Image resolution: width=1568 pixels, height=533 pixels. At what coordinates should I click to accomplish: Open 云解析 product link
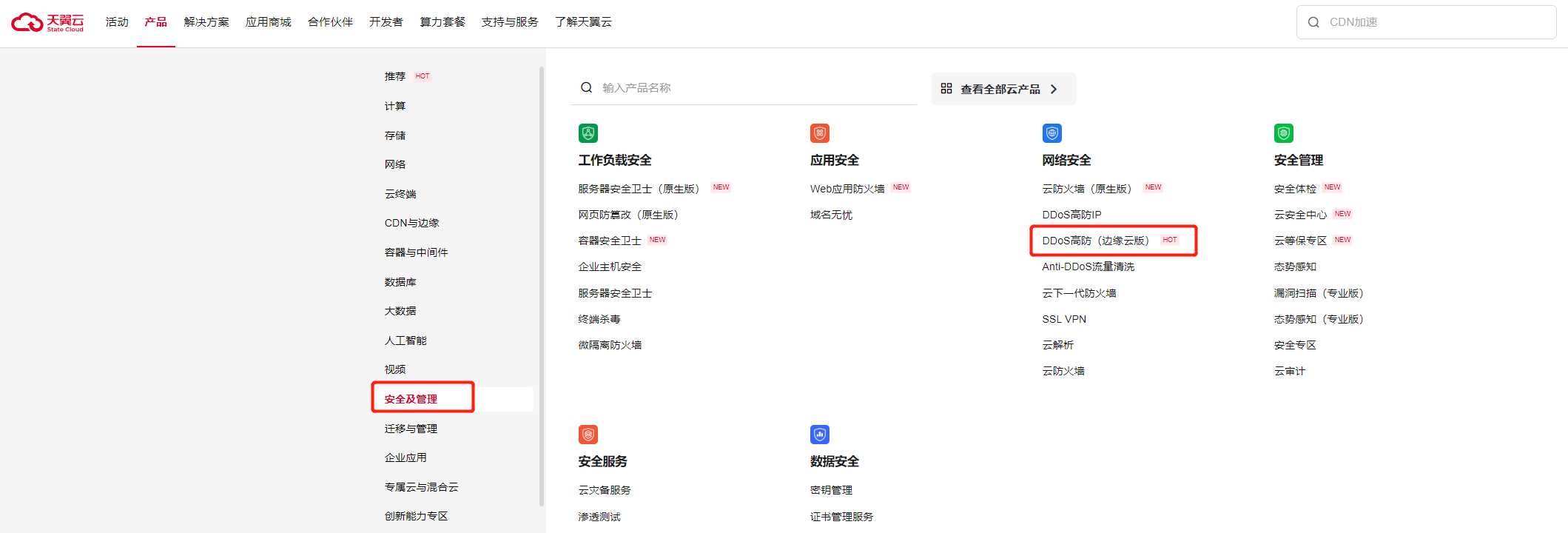coord(1057,345)
